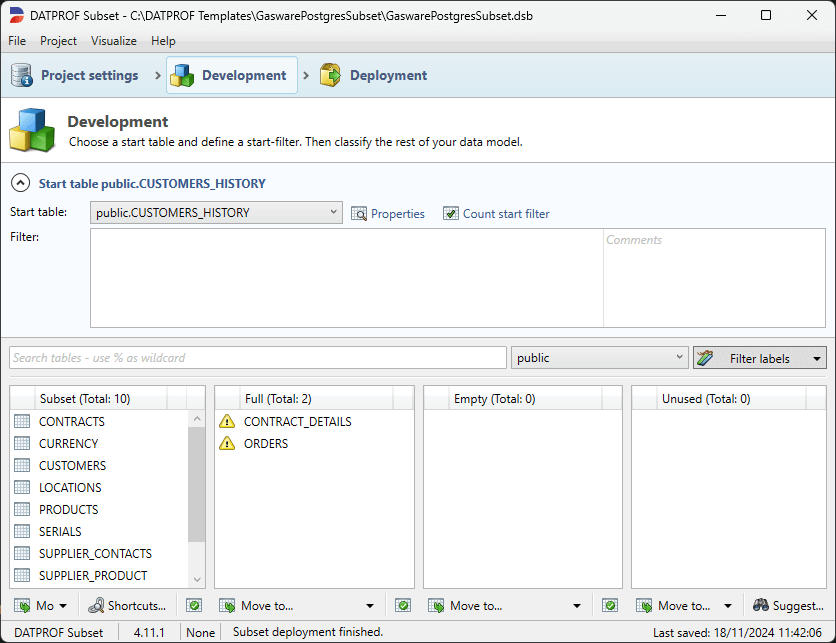This screenshot has height=643, width=836.
Task: Open Shortcuts with the wrench icon
Action: click(x=96, y=606)
